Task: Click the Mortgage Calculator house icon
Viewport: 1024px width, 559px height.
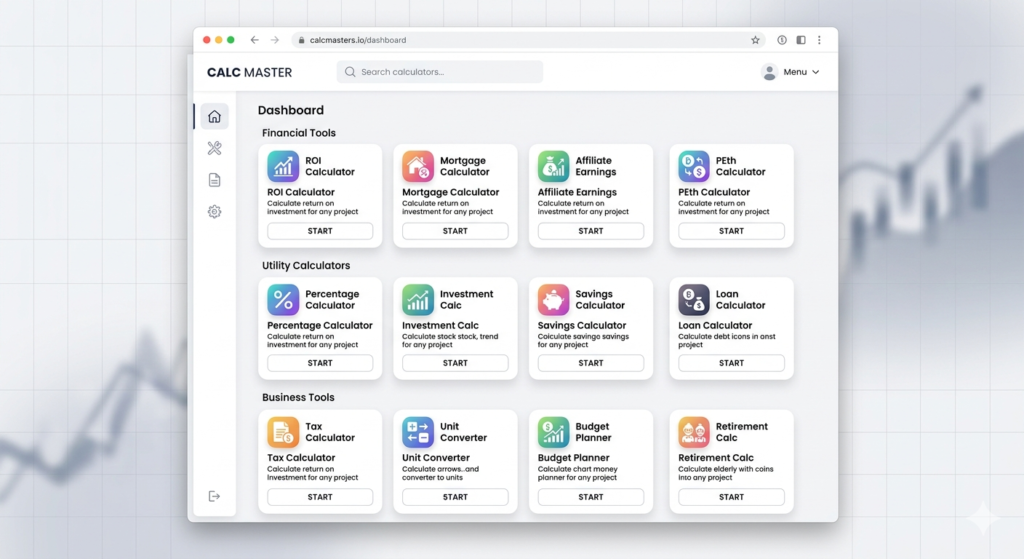Action: click(418, 166)
